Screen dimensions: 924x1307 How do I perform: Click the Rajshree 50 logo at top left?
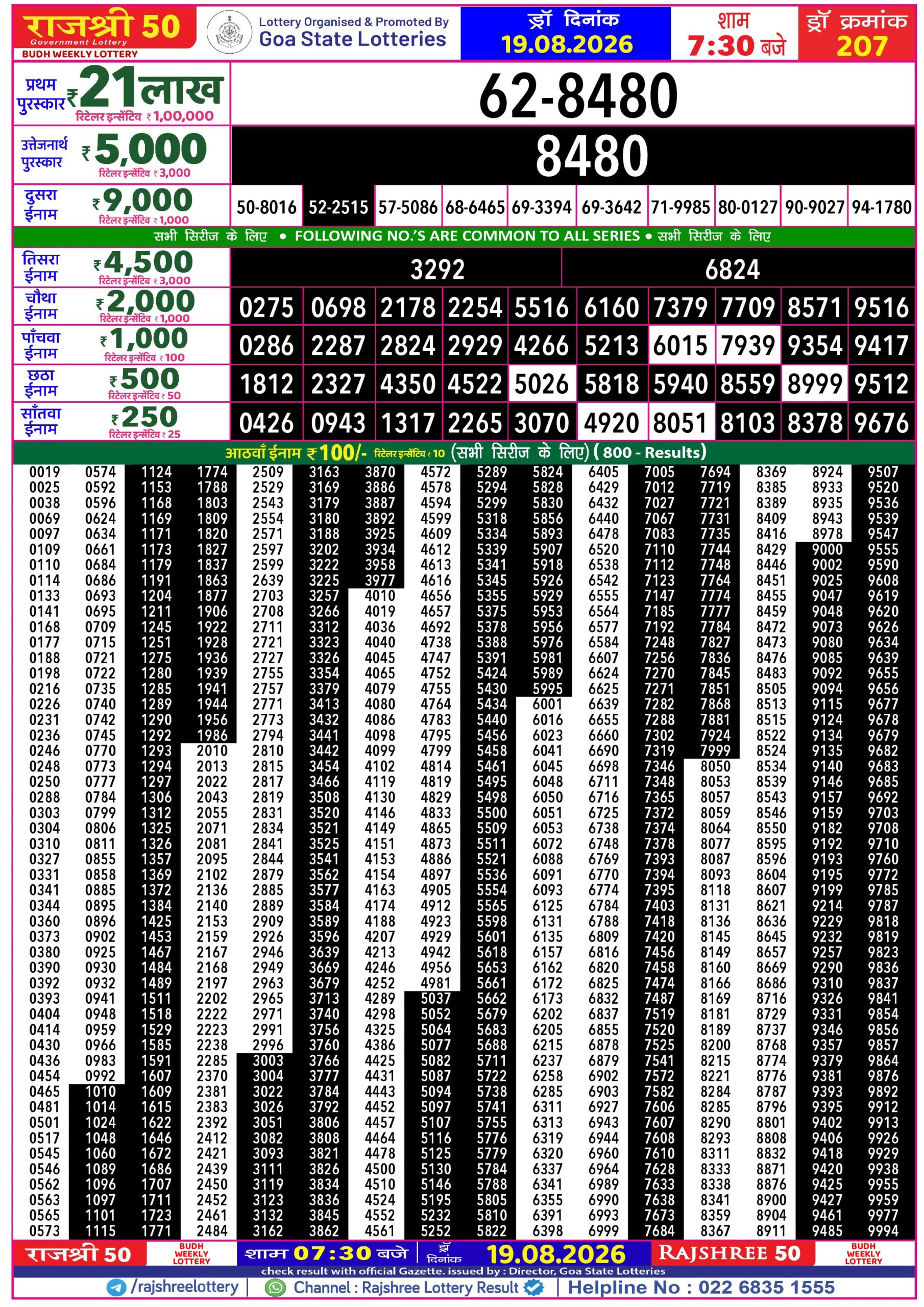point(104,29)
